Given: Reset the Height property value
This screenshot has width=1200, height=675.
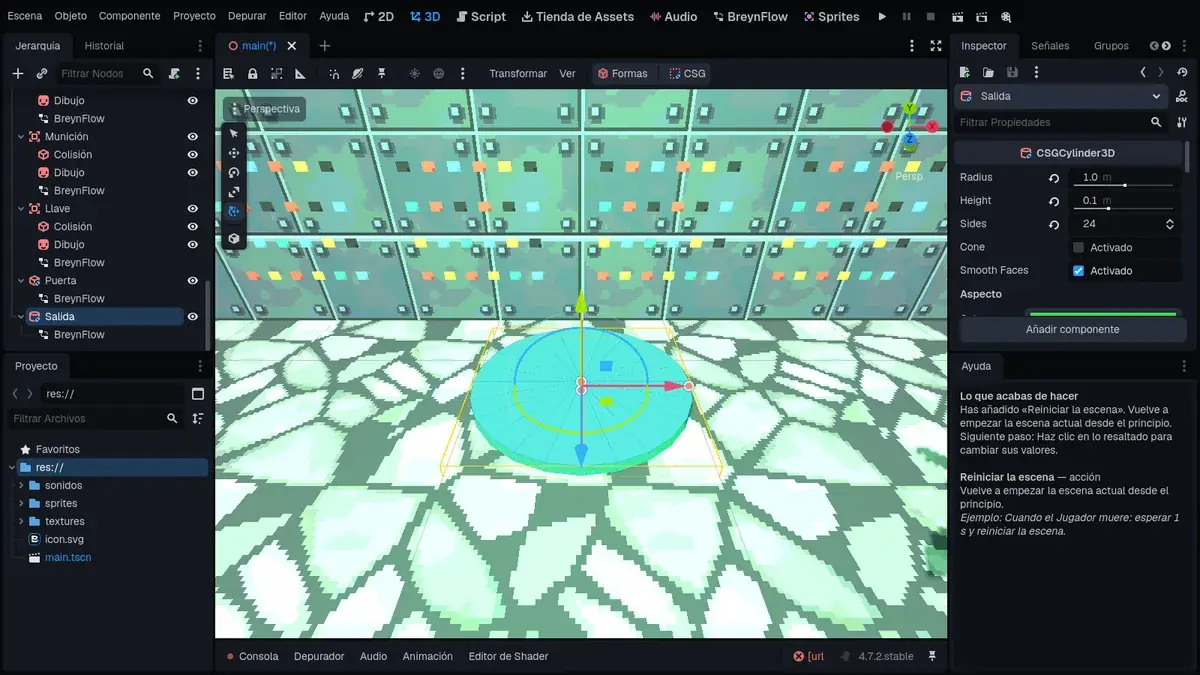Looking at the screenshot, I should coord(1054,201).
